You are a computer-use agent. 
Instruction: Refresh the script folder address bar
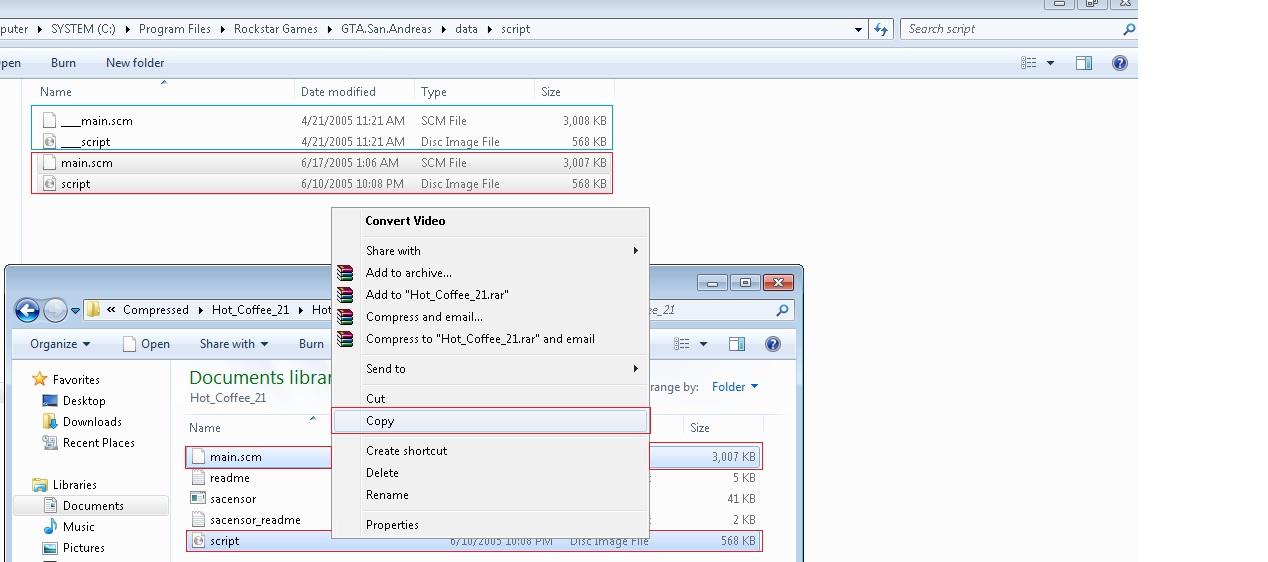(880, 29)
